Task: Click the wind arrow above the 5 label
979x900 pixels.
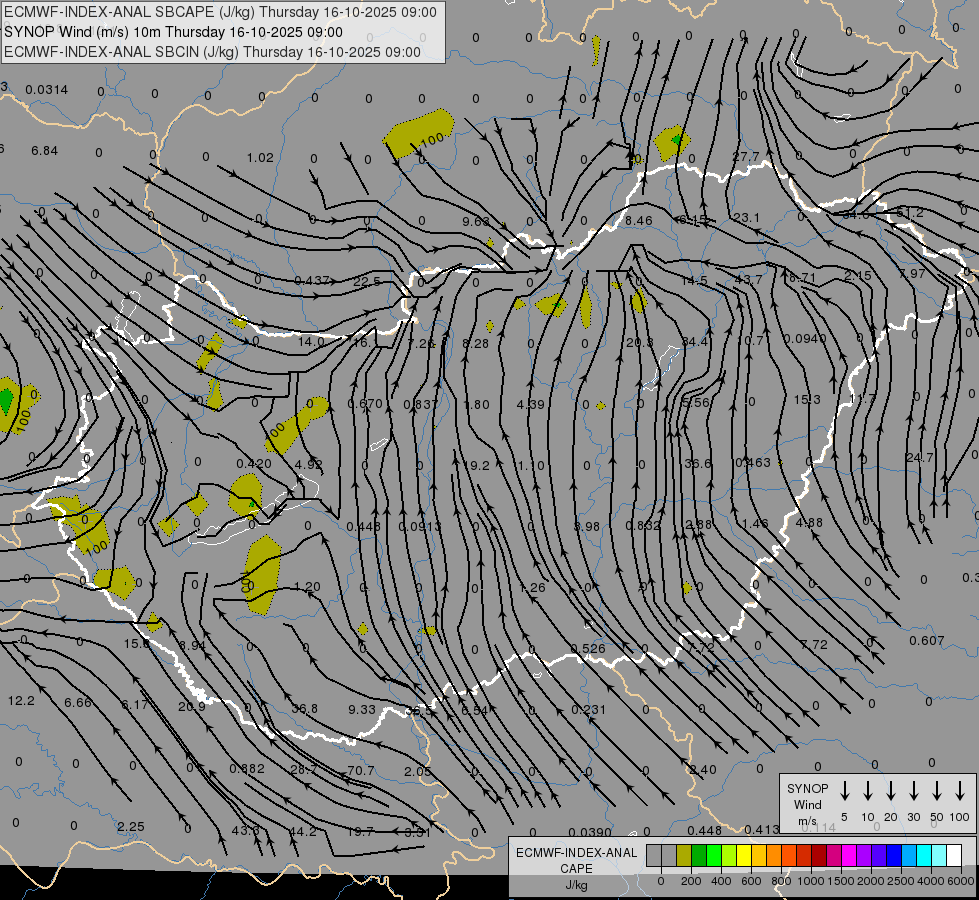Action: [845, 791]
